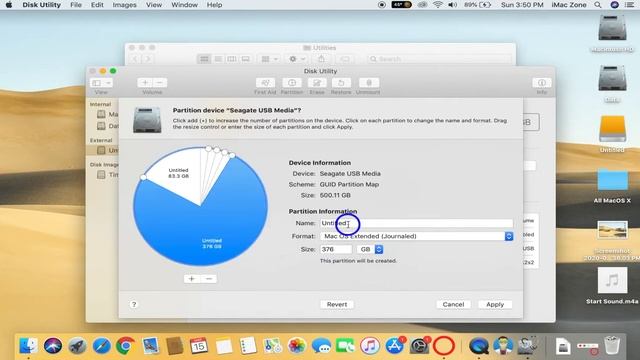
Task: Open QuickTime Player from the Dock
Action: click(478, 346)
